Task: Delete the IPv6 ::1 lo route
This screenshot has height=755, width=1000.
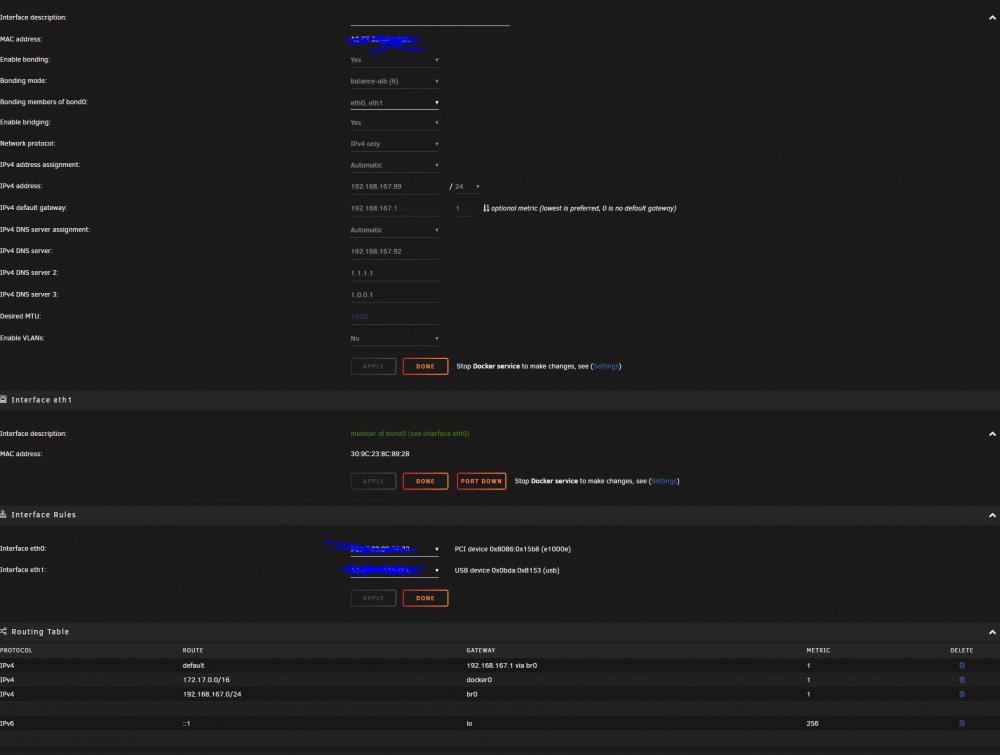Action: [x=962, y=723]
